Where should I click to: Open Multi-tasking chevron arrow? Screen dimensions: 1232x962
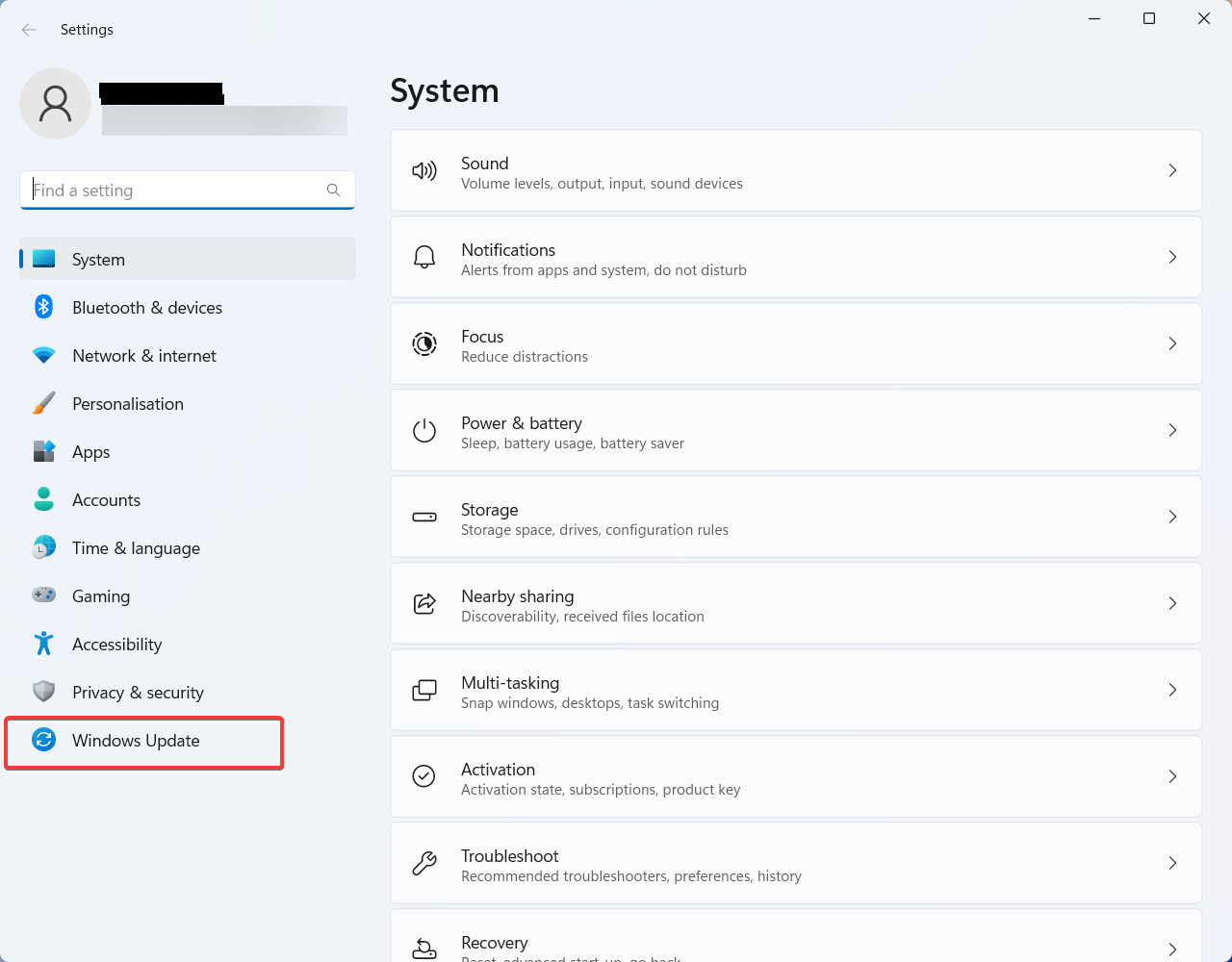click(1172, 690)
